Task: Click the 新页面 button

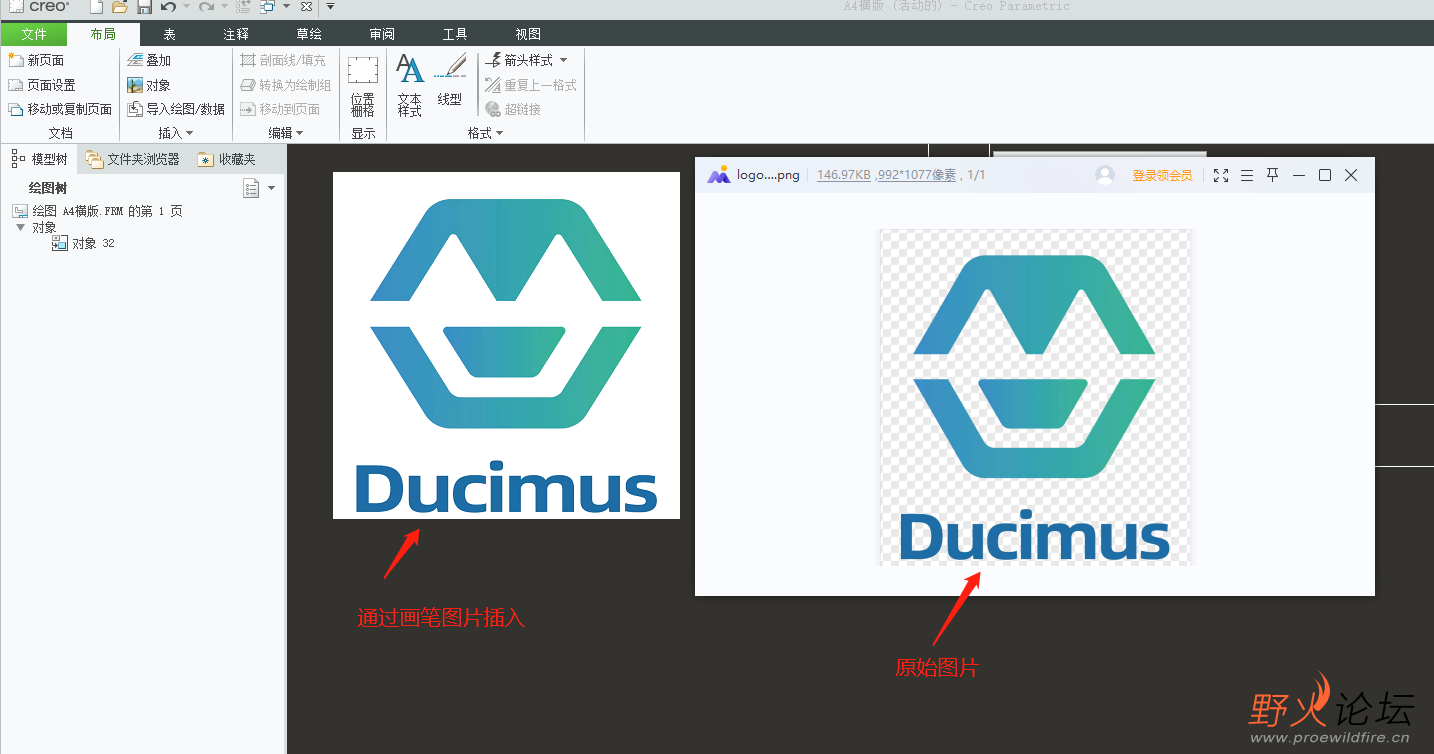Action: pyautogui.click(x=36, y=60)
